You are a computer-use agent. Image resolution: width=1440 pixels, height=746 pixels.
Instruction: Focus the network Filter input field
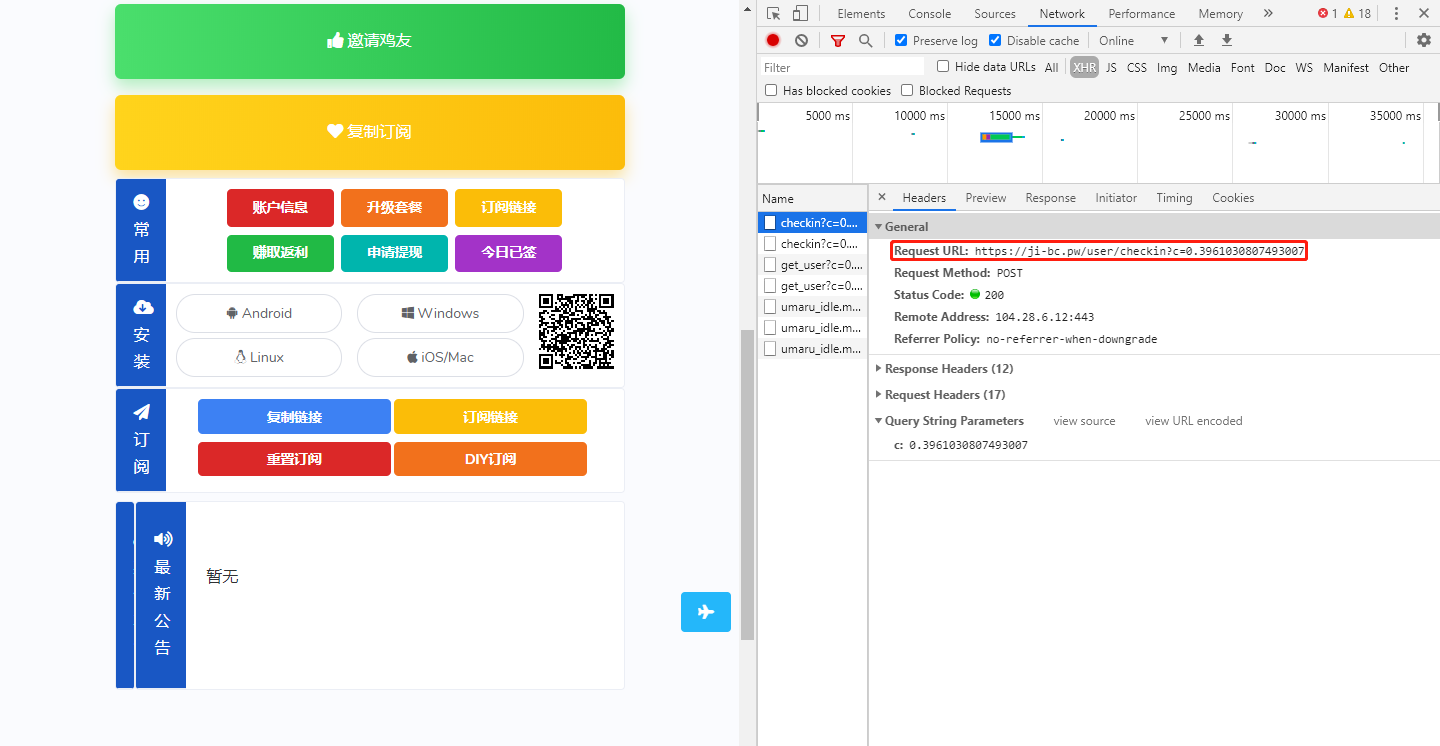[842, 67]
